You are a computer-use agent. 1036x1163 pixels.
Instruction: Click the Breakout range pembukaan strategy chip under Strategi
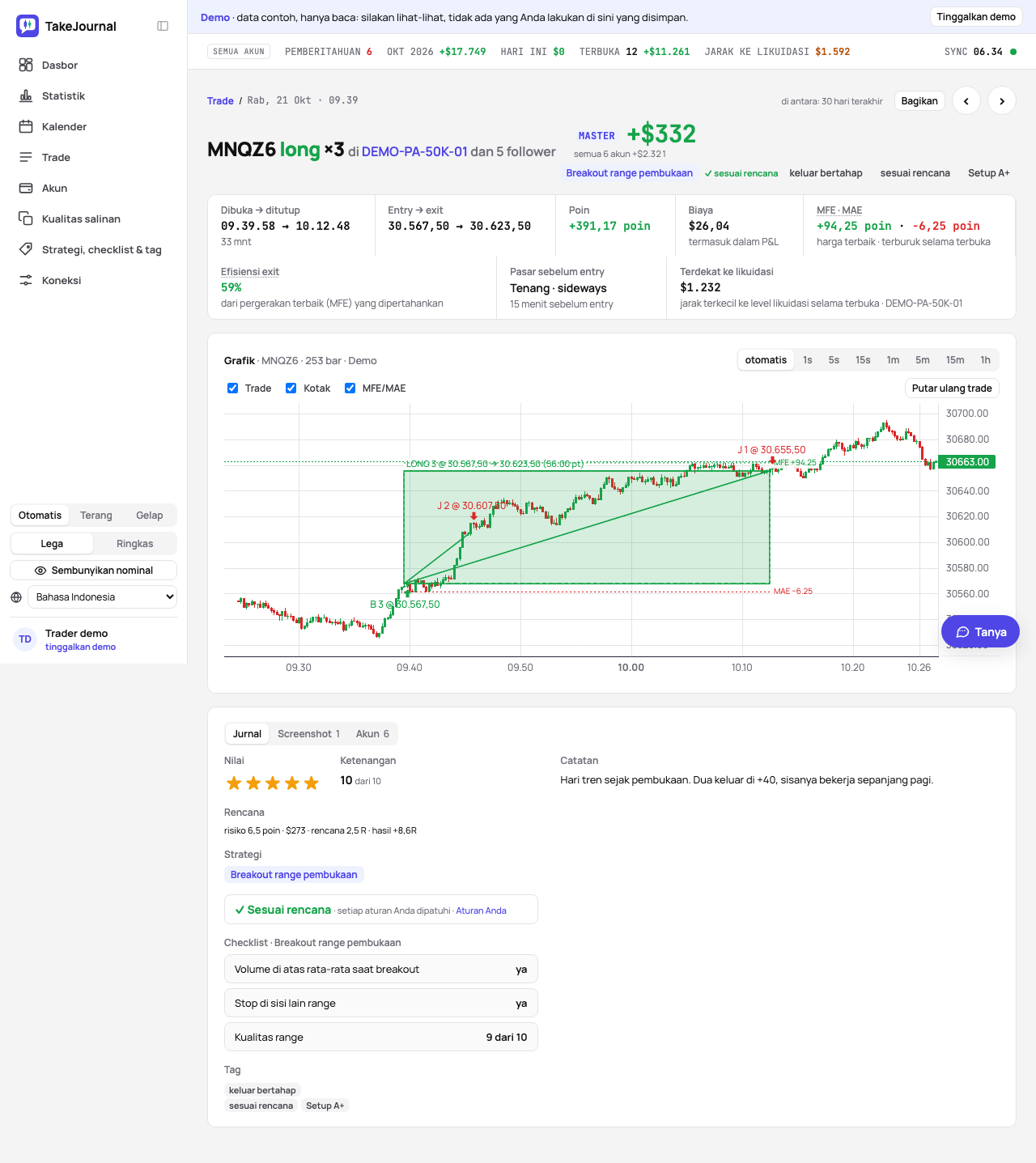coord(294,875)
